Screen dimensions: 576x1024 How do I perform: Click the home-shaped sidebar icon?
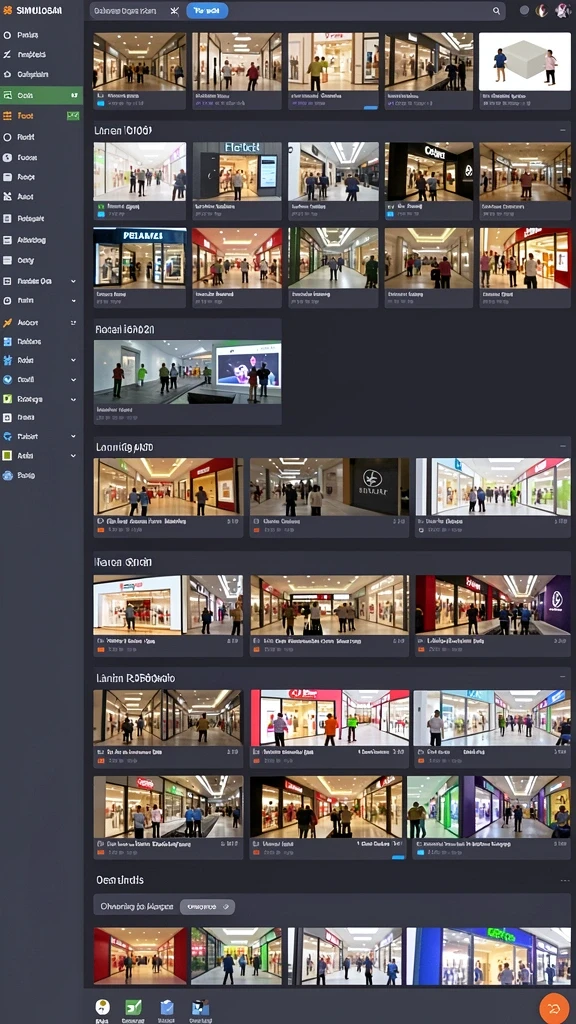click(x=7, y=74)
